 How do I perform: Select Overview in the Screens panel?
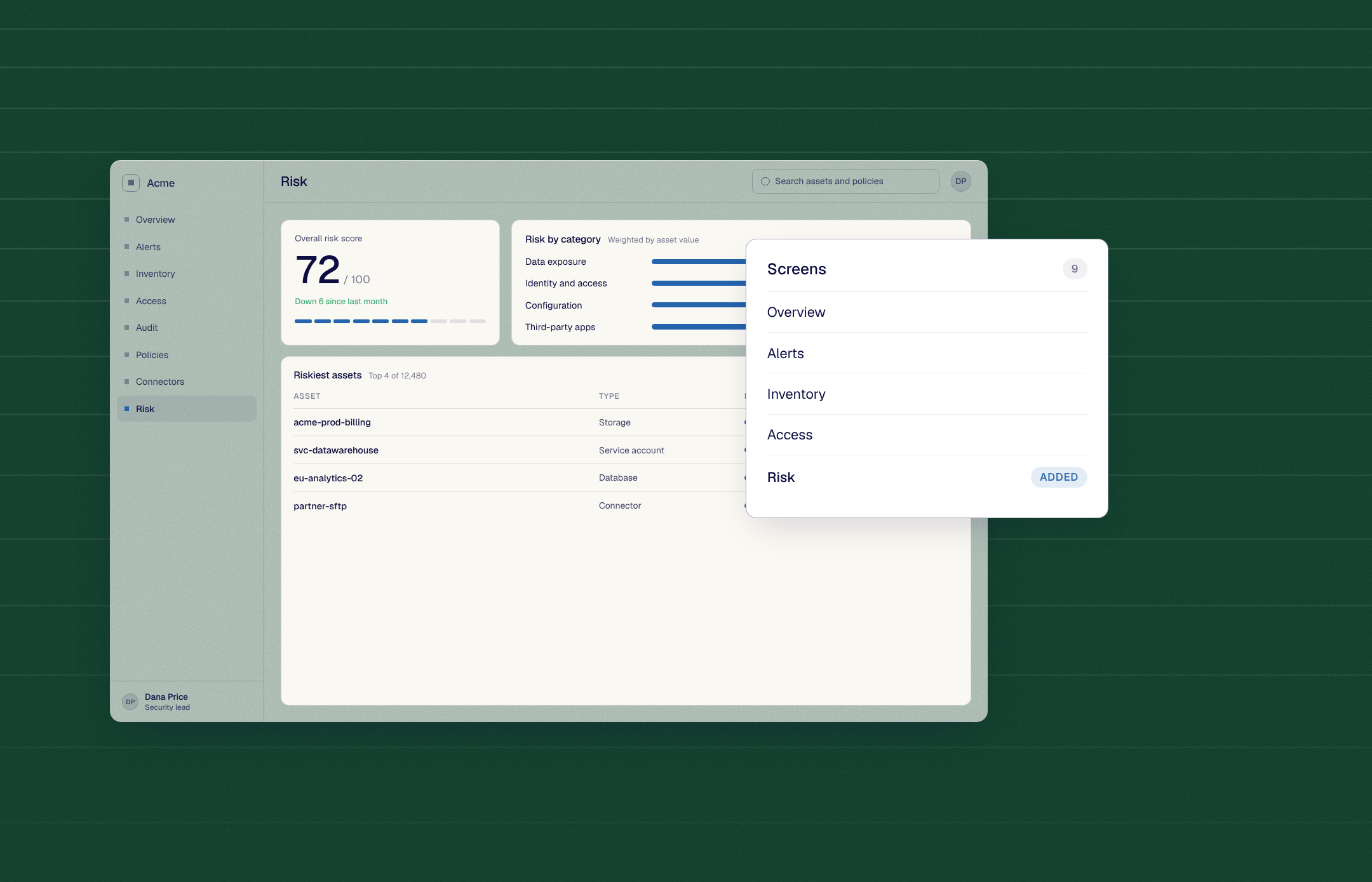pyautogui.click(x=927, y=312)
